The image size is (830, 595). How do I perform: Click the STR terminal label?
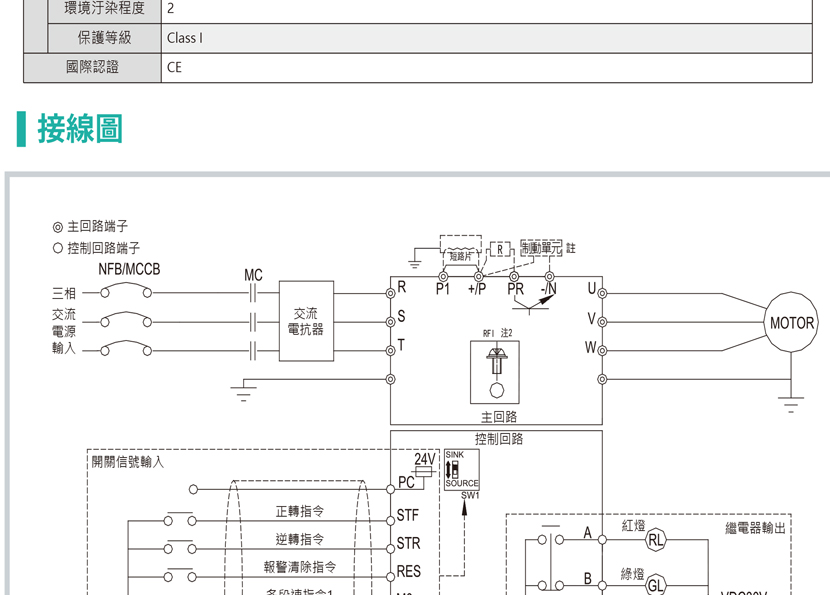pyautogui.click(x=409, y=543)
